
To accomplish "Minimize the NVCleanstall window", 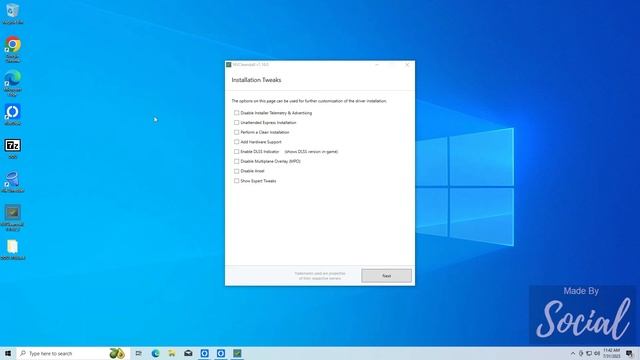I will pyautogui.click(x=377, y=64).
